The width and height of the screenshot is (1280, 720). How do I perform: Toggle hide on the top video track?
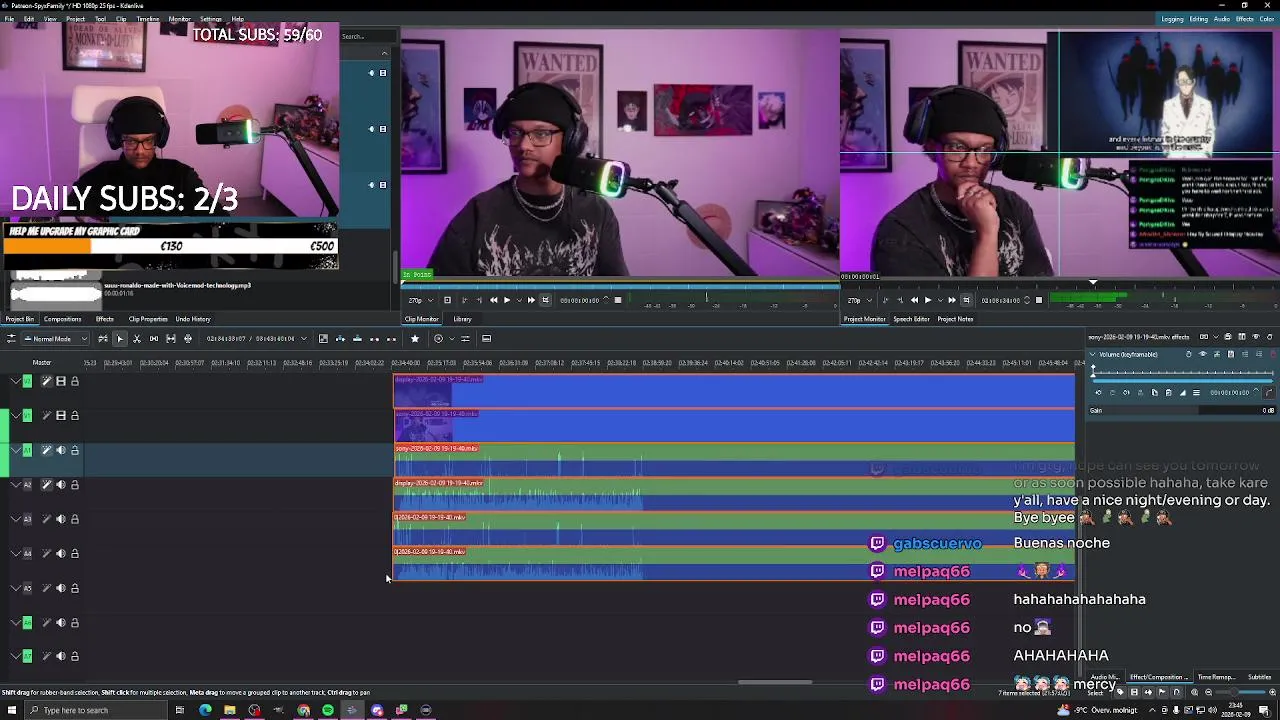pos(60,381)
